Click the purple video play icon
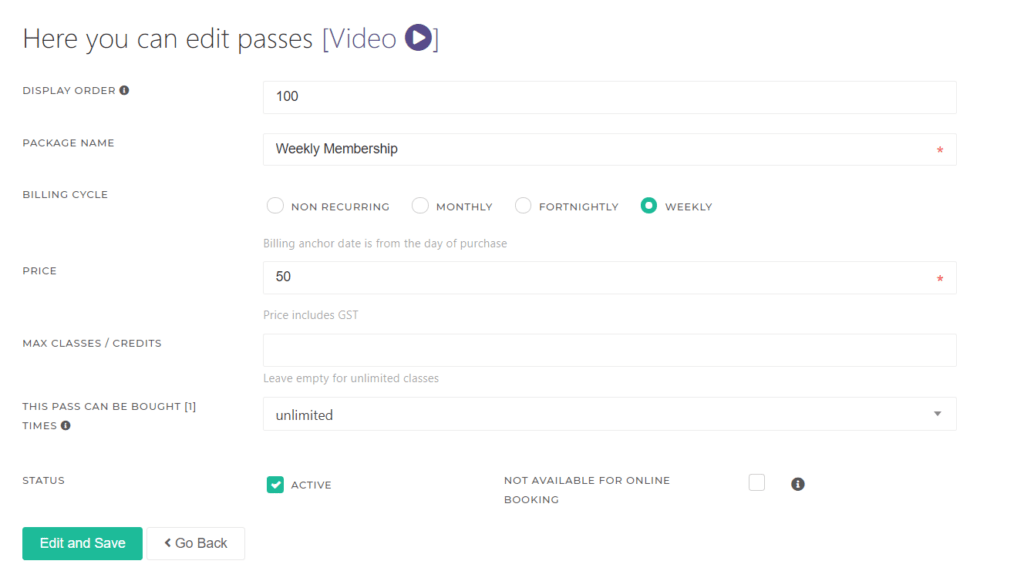 418,39
